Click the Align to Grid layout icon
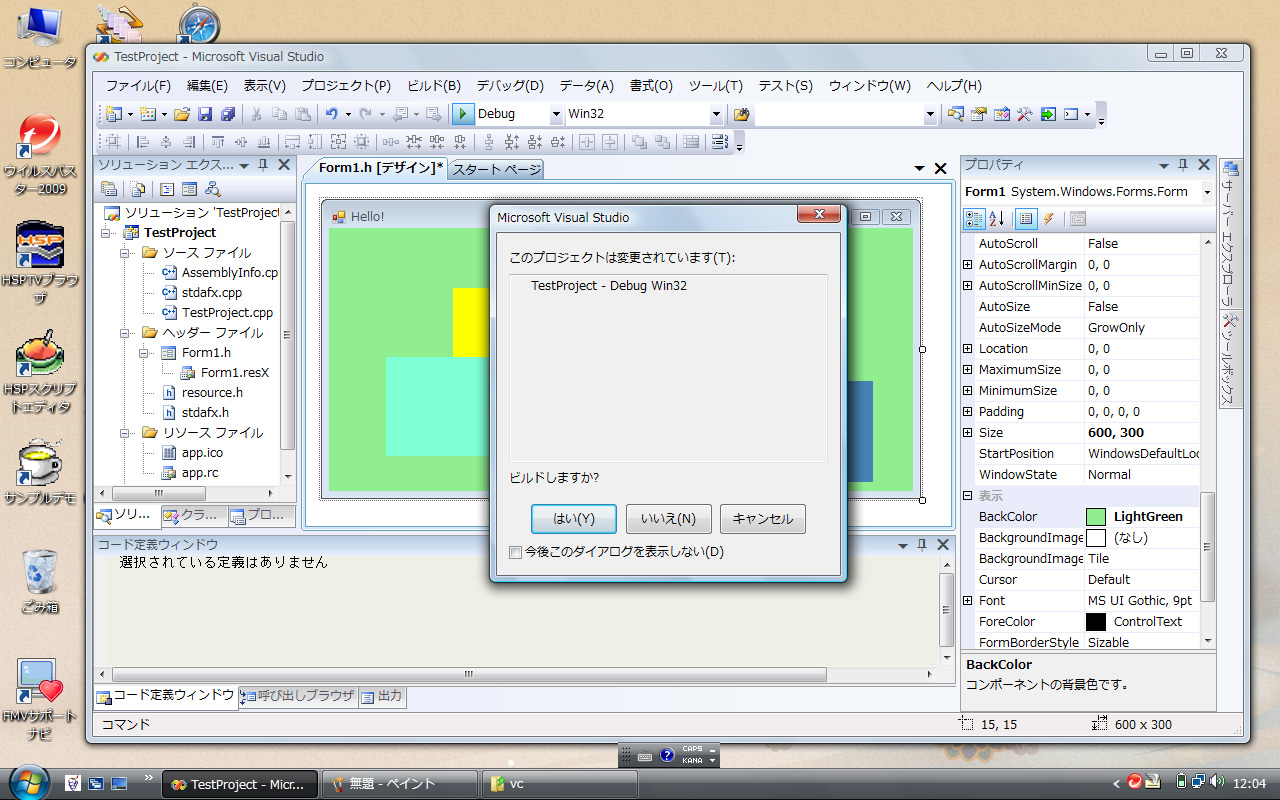Viewport: 1280px width, 800px height. (113, 142)
